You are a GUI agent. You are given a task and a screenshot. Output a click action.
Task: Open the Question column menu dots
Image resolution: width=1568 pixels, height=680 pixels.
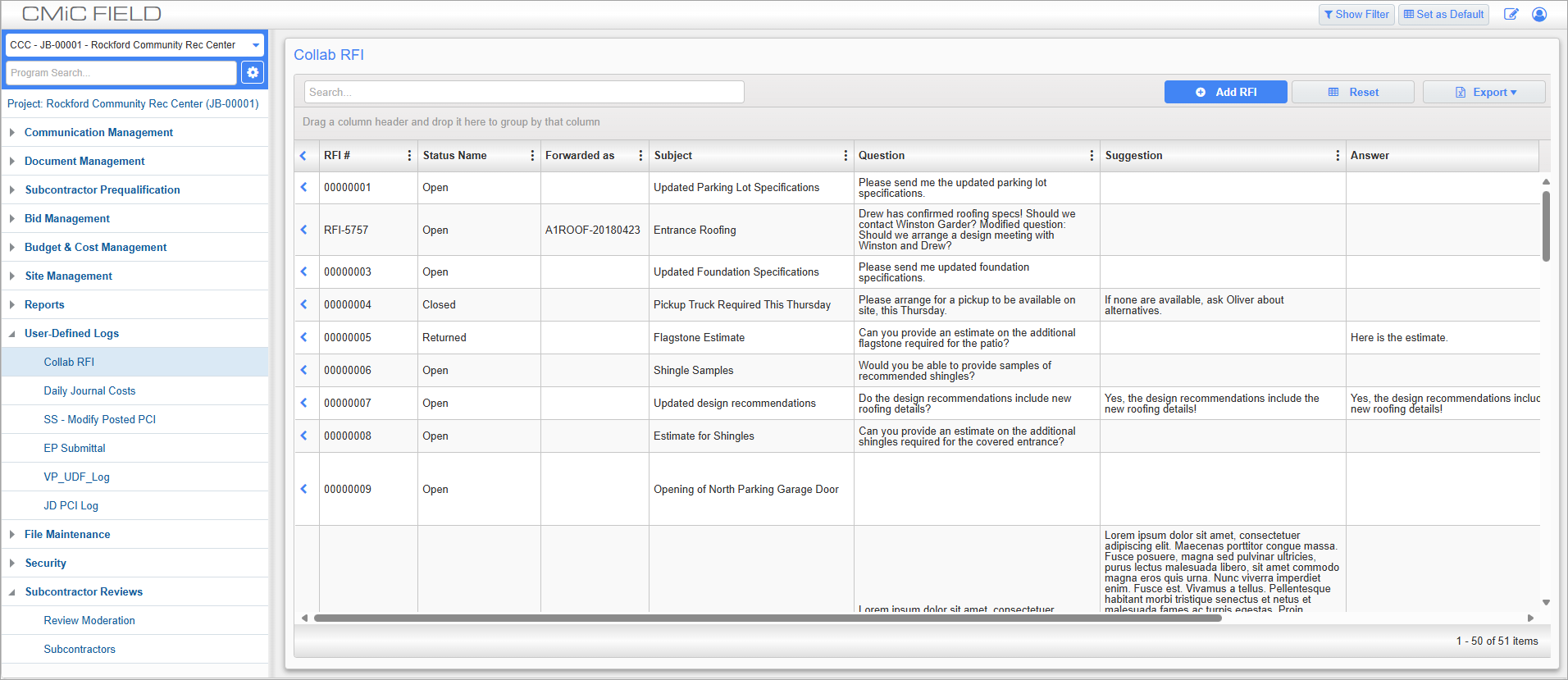(x=1092, y=156)
